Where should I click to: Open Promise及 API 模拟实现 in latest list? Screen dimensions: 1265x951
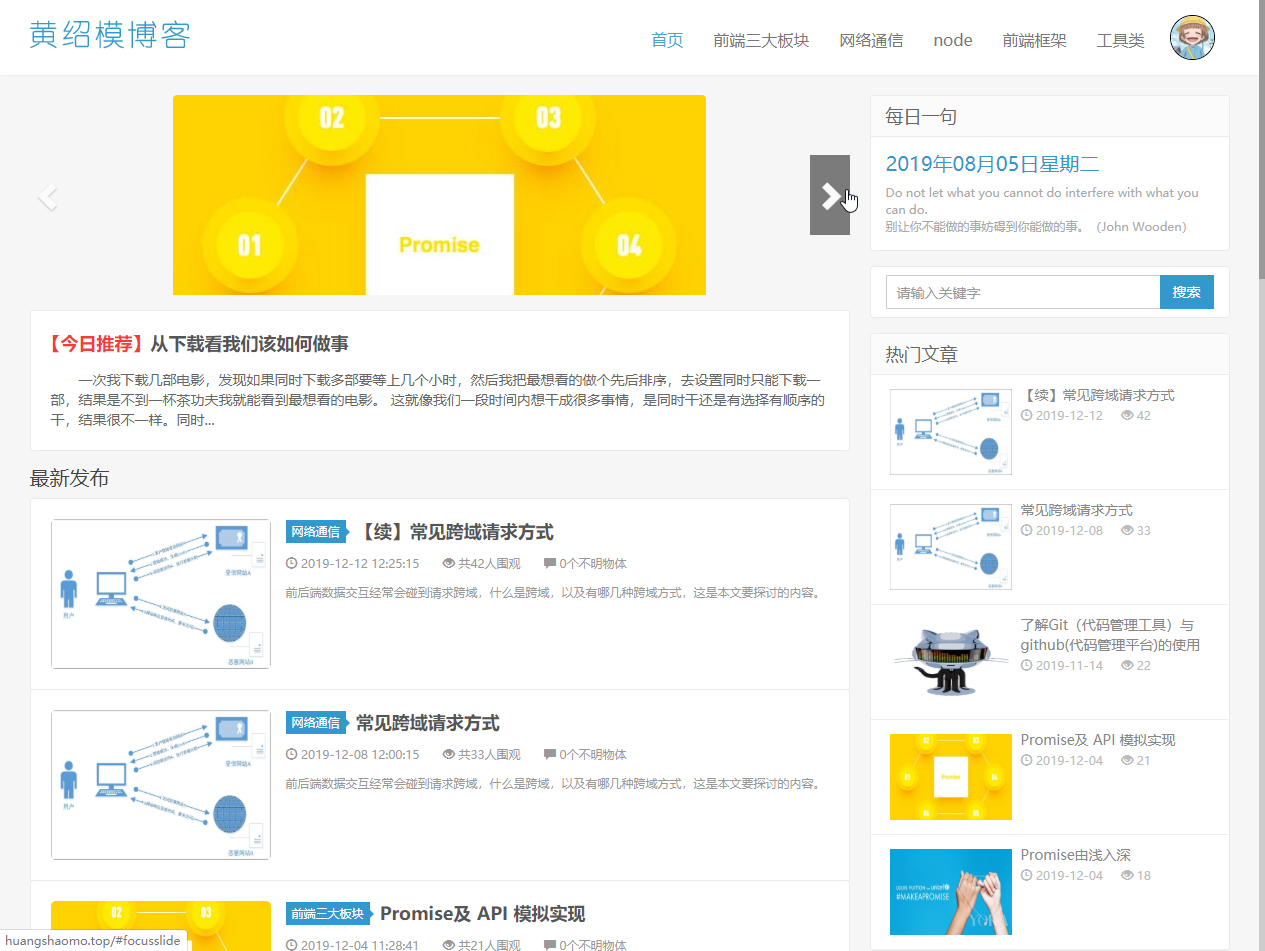[x=482, y=914]
